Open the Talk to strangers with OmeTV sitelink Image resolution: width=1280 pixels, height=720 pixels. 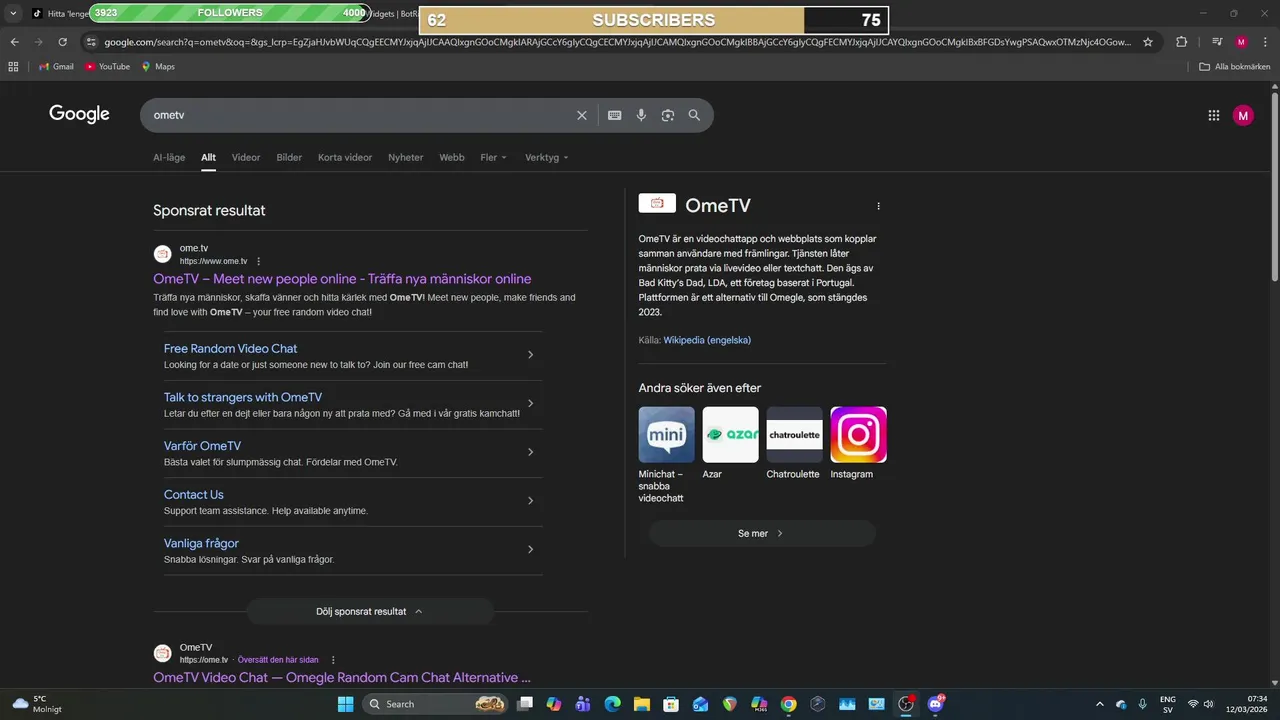(x=243, y=397)
